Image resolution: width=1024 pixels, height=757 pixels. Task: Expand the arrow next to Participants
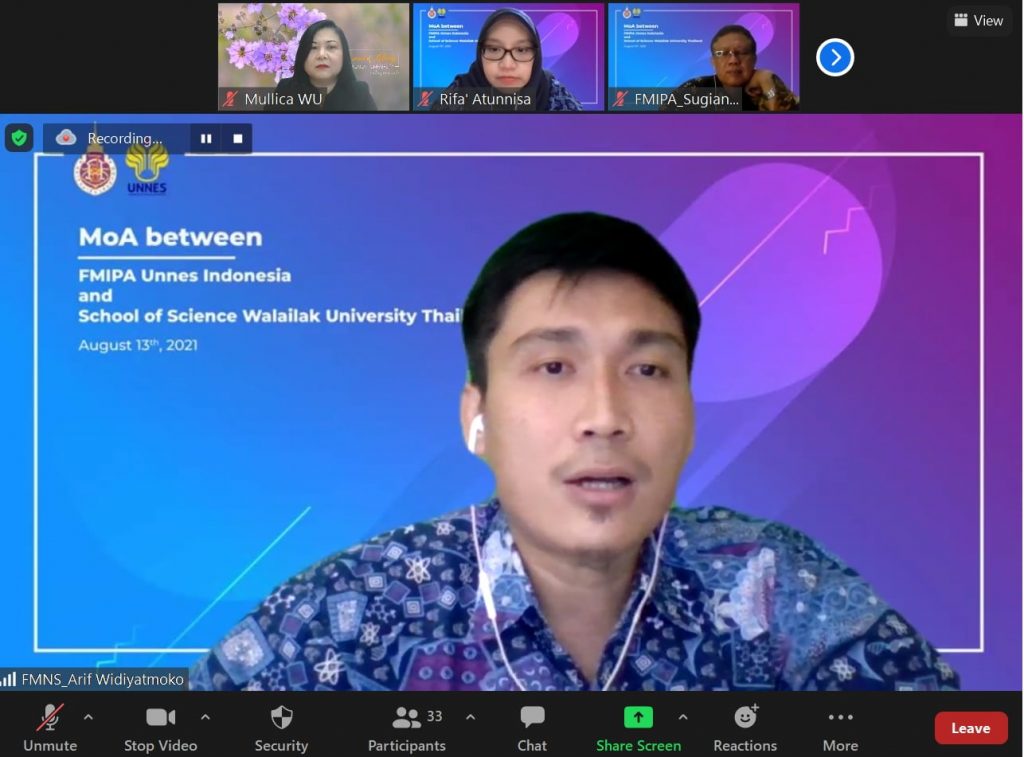[470, 717]
